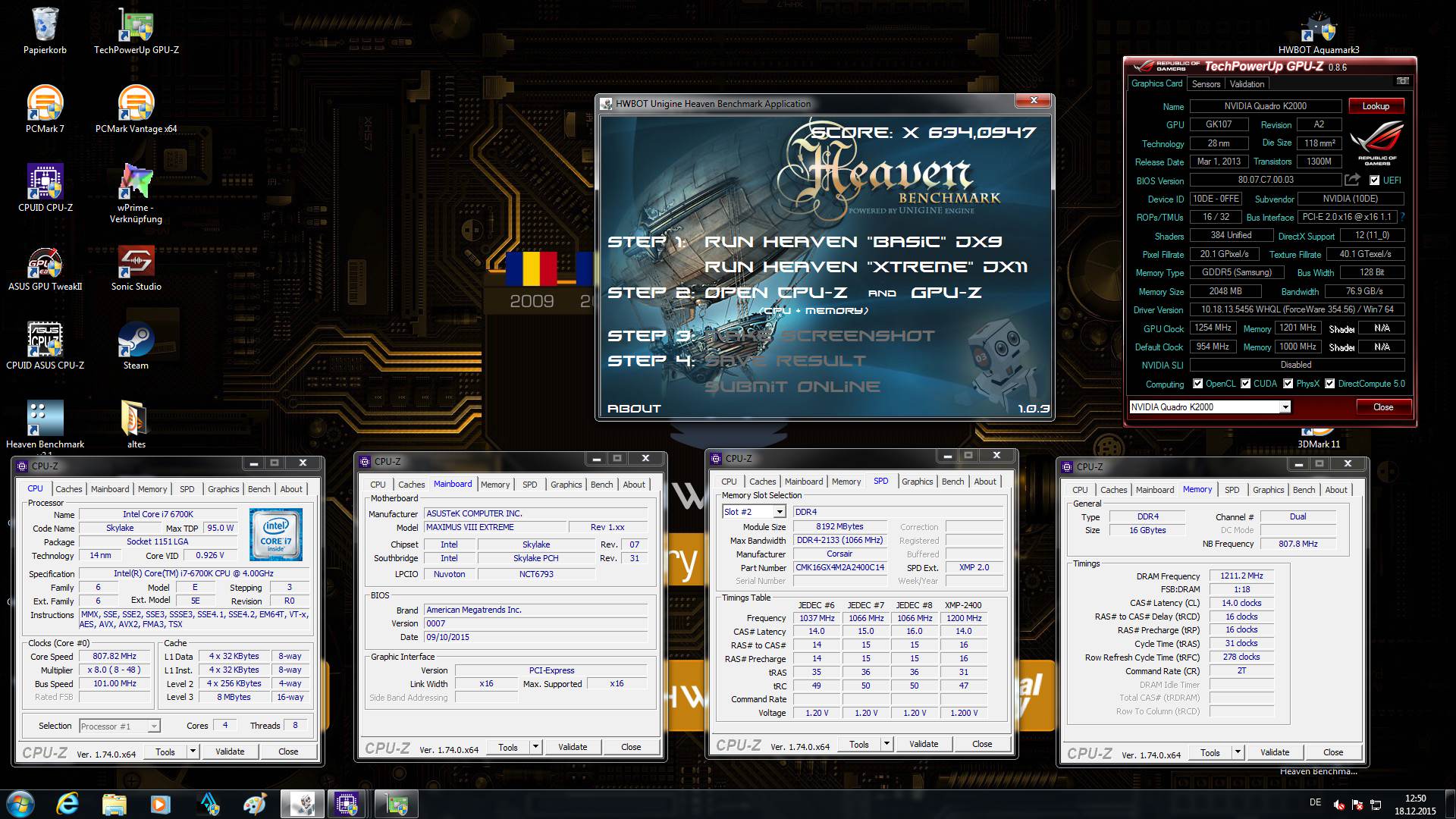
Task: Open Internet Explorer from taskbar
Action: click(67, 803)
